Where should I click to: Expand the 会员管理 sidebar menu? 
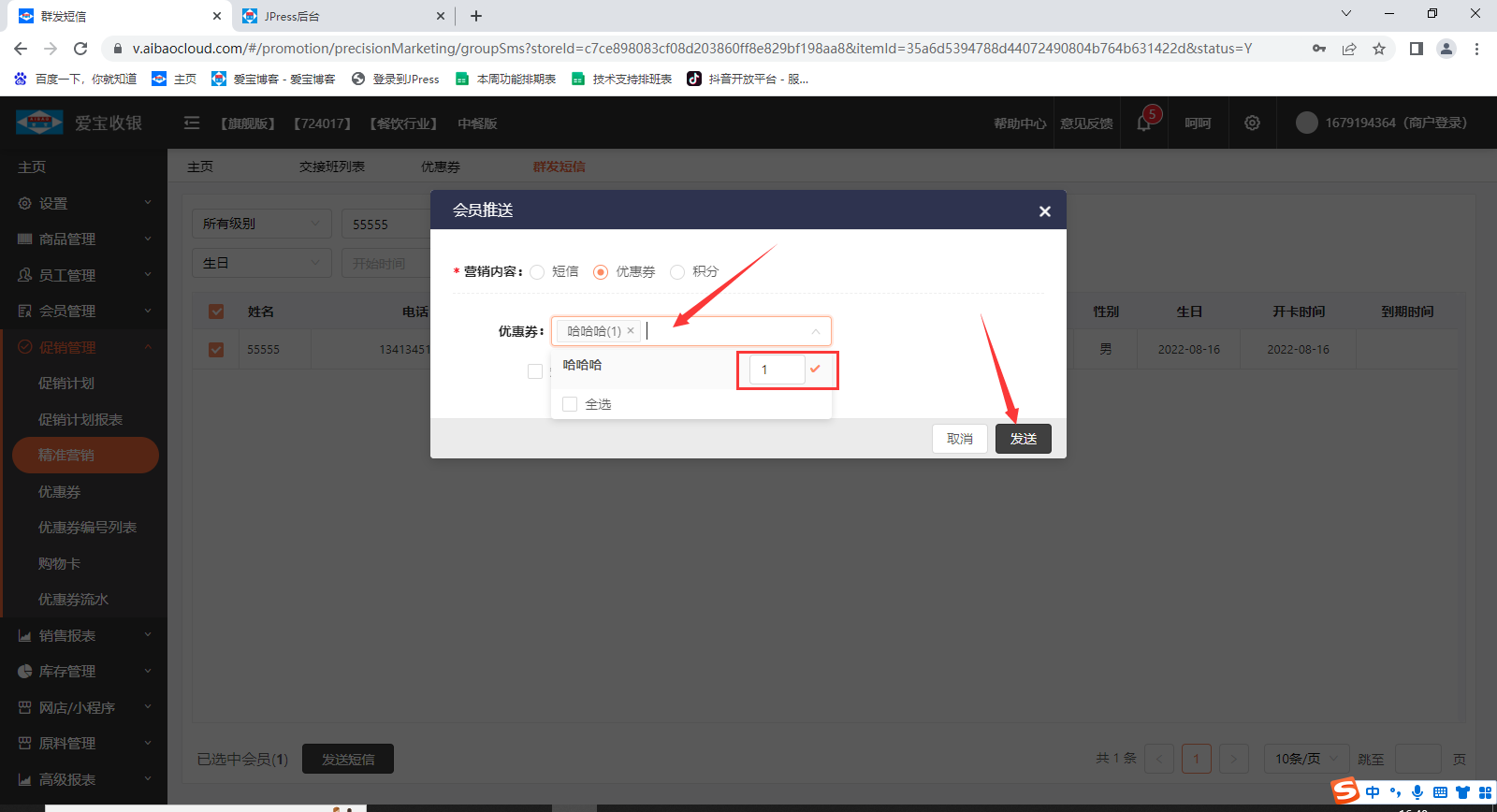click(83, 311)
